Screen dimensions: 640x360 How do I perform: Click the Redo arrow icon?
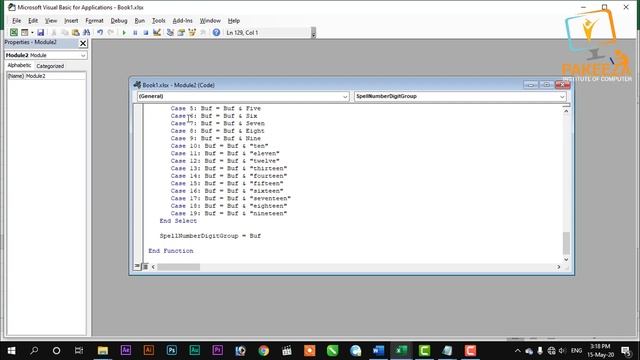[x=111, y=32]
